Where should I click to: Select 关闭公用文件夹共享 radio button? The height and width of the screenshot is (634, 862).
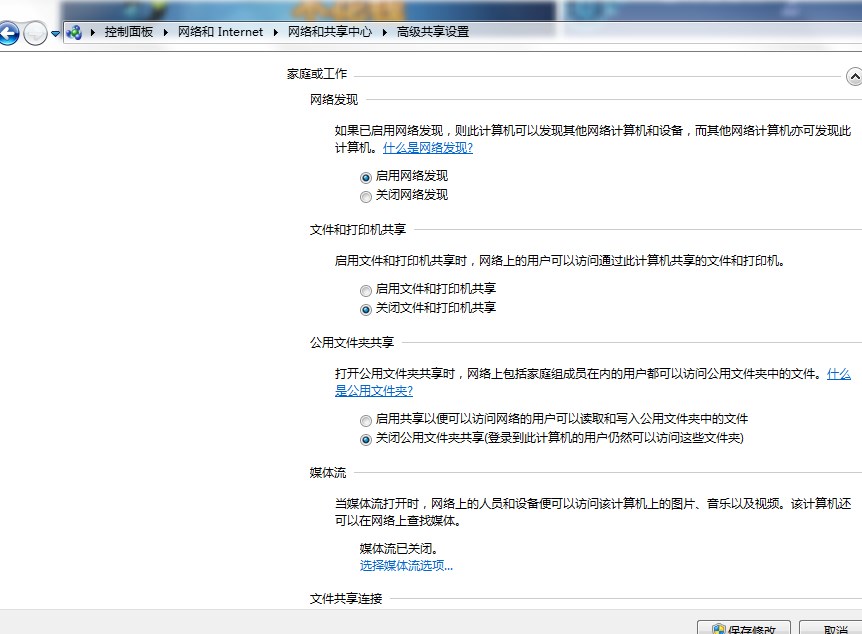coord(366,439)
